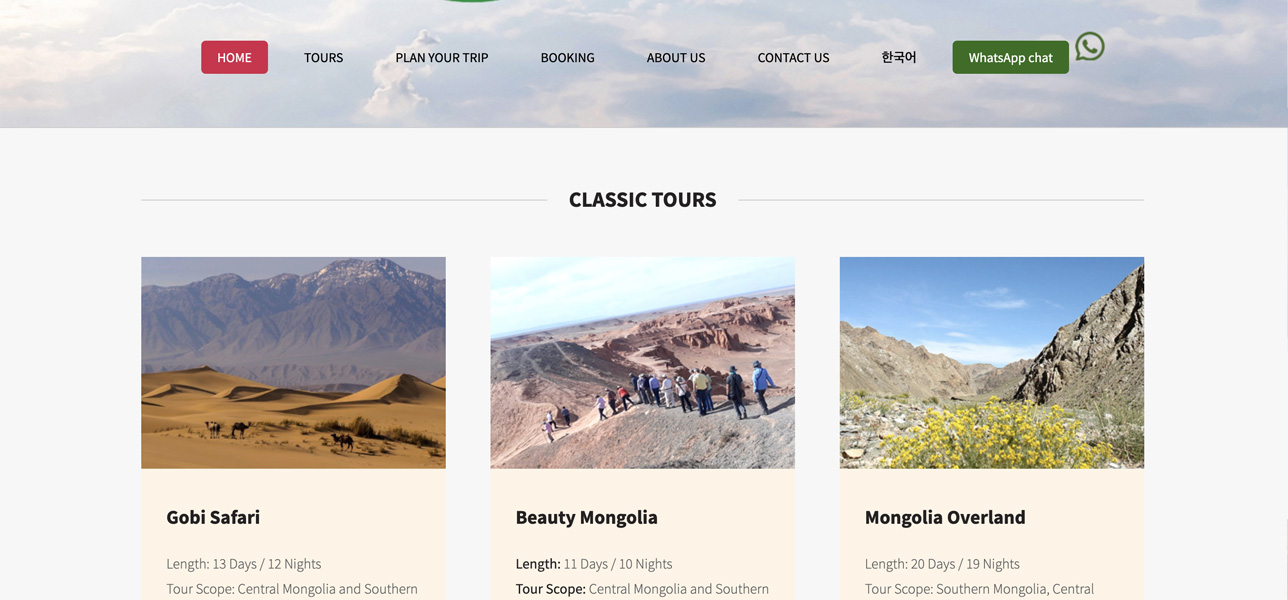Viewport: 1288px width, 600px height.
Task: Open the WhatsApp chat button
Action: pos(1010,57)
